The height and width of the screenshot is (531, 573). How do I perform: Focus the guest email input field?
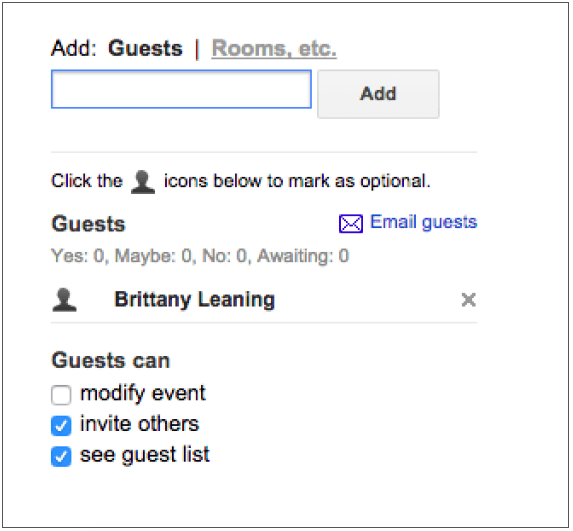click(181, 89)
